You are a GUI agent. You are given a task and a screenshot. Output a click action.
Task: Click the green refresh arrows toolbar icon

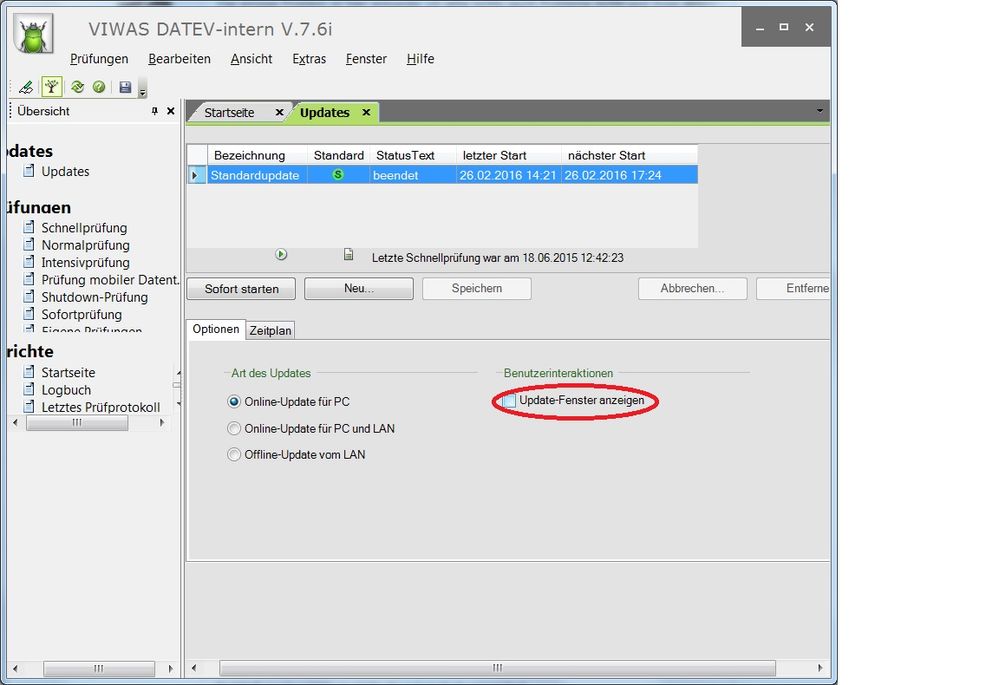77,87
